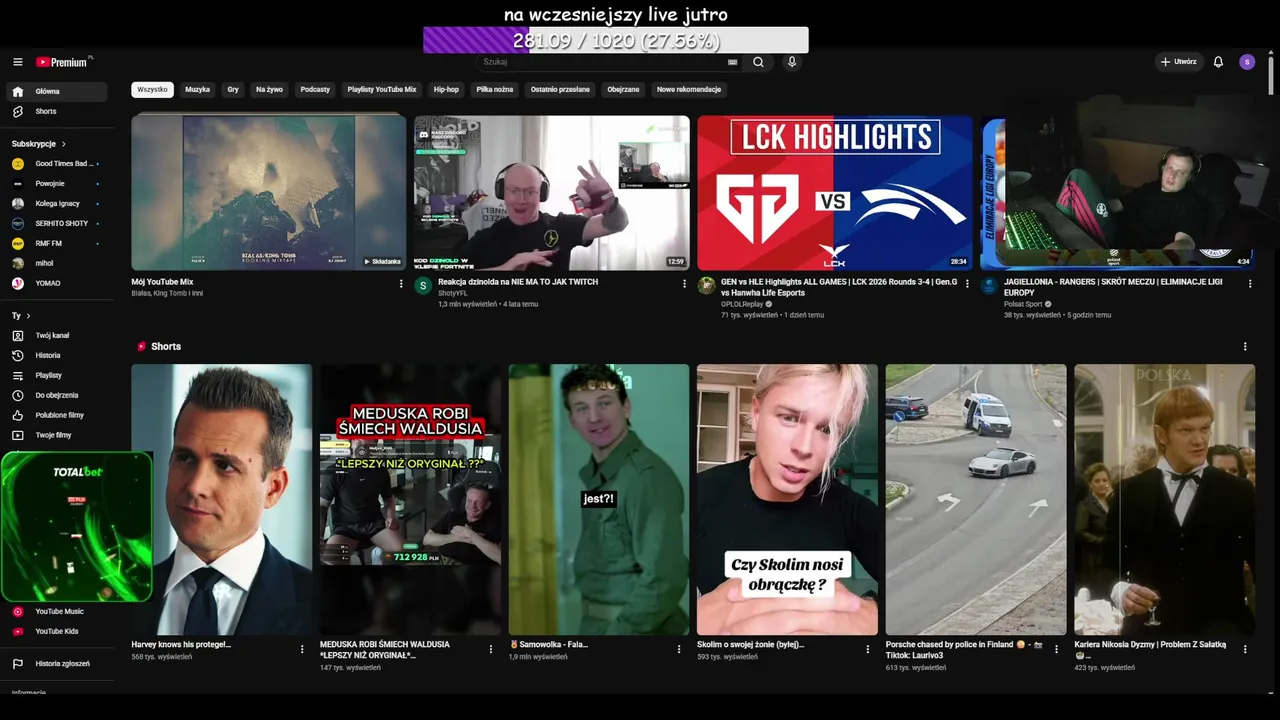Image resolution: width=1280 pixels, height=720 pixels.
Task: Select the Ostatnio przesłane chip
Action: [560, 89]
